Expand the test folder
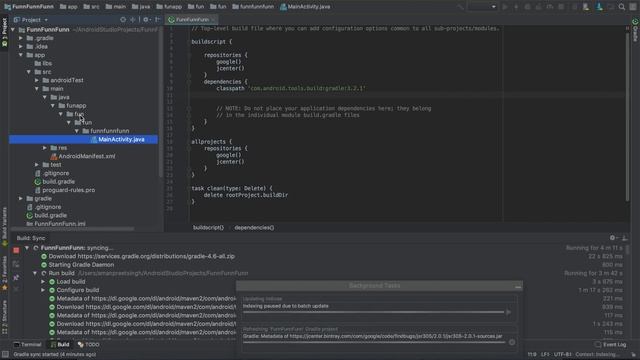 (x=37, y=164)
